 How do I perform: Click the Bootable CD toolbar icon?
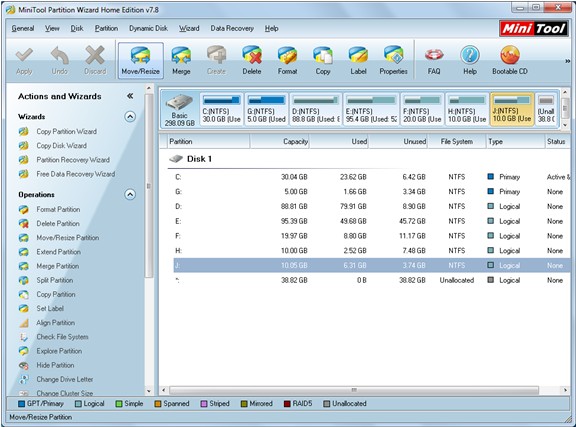[x=510, y=61]
